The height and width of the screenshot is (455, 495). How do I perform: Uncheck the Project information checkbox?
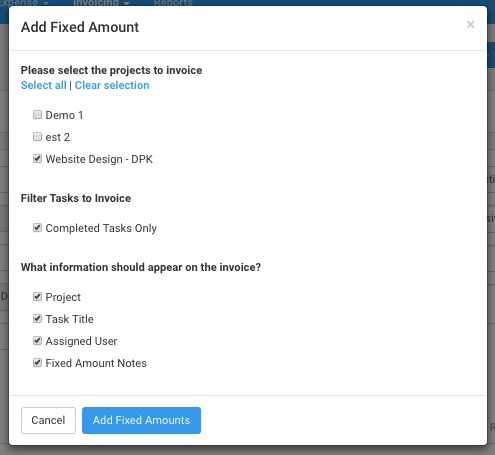(37, 297)
